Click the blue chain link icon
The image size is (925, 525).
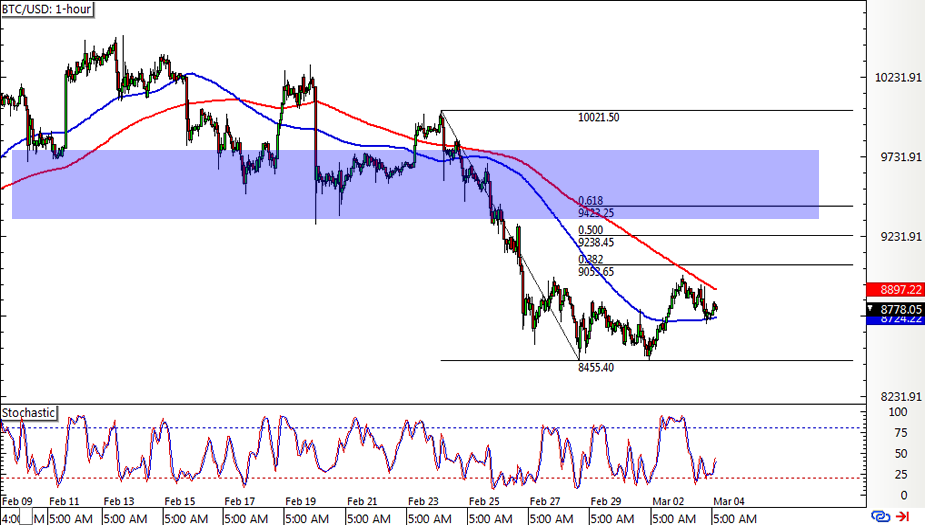(x=880, y=516)
